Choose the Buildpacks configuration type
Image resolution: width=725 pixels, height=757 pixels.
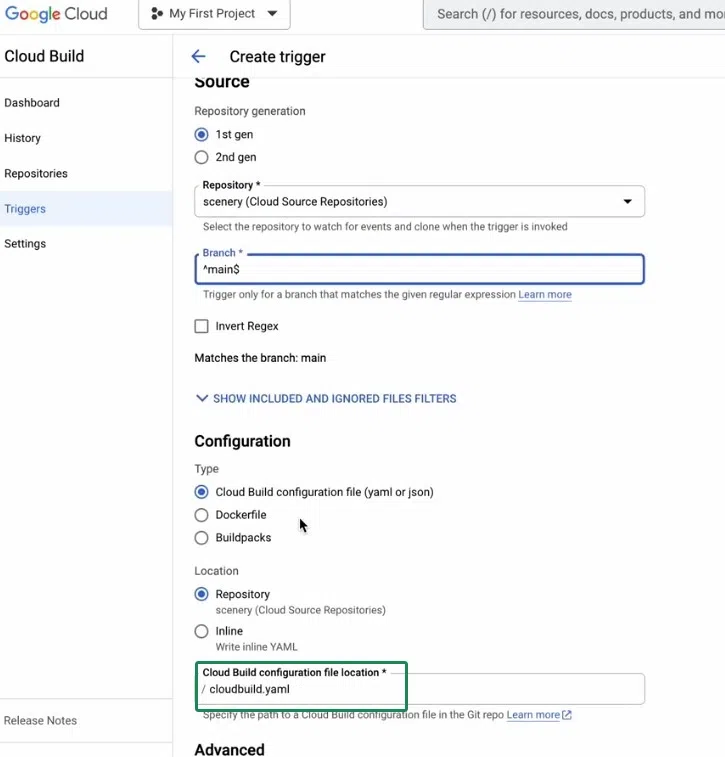(202, 537)
